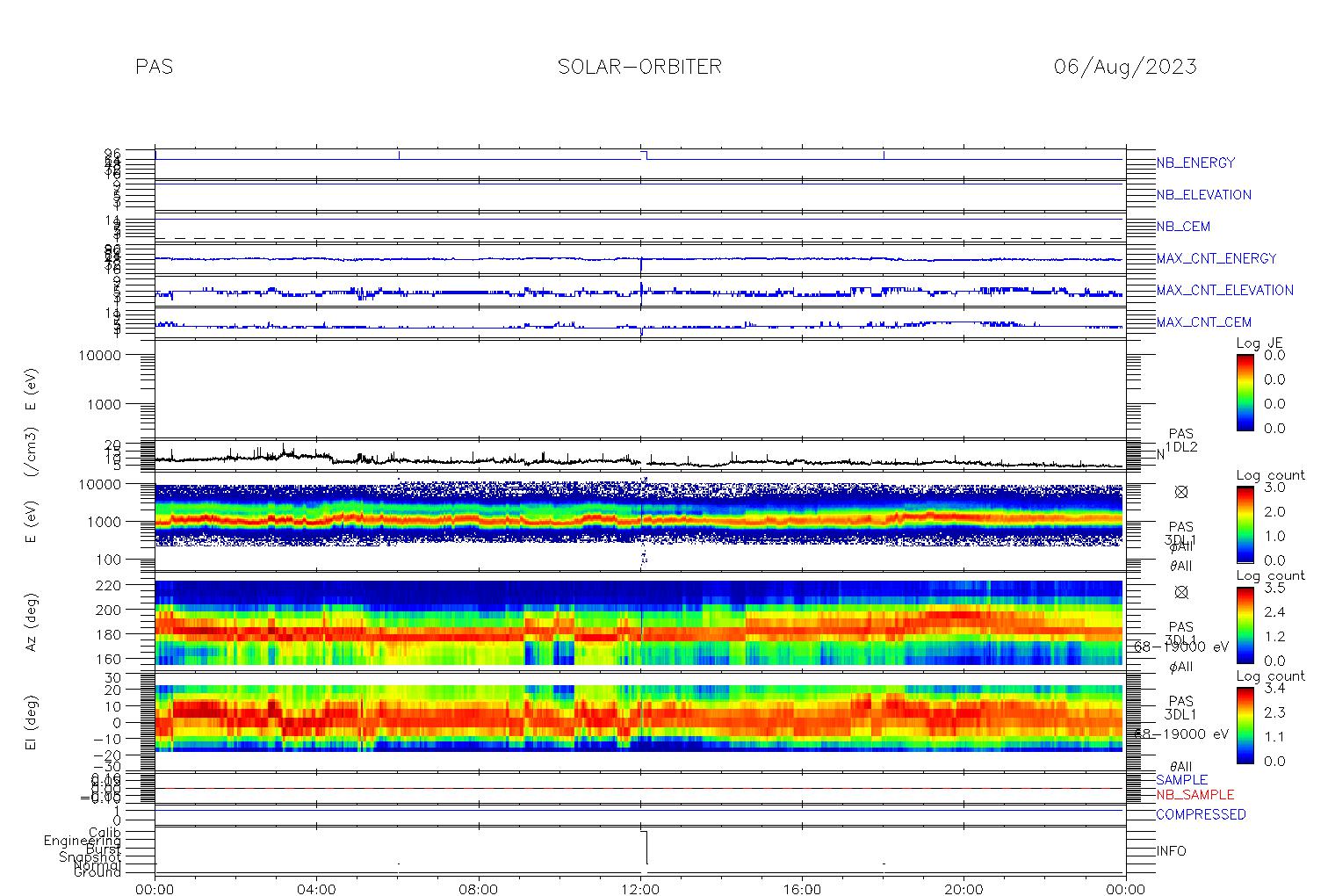Select the NB_CEM panel label
1328x896 pixels.
(1183, 227)
